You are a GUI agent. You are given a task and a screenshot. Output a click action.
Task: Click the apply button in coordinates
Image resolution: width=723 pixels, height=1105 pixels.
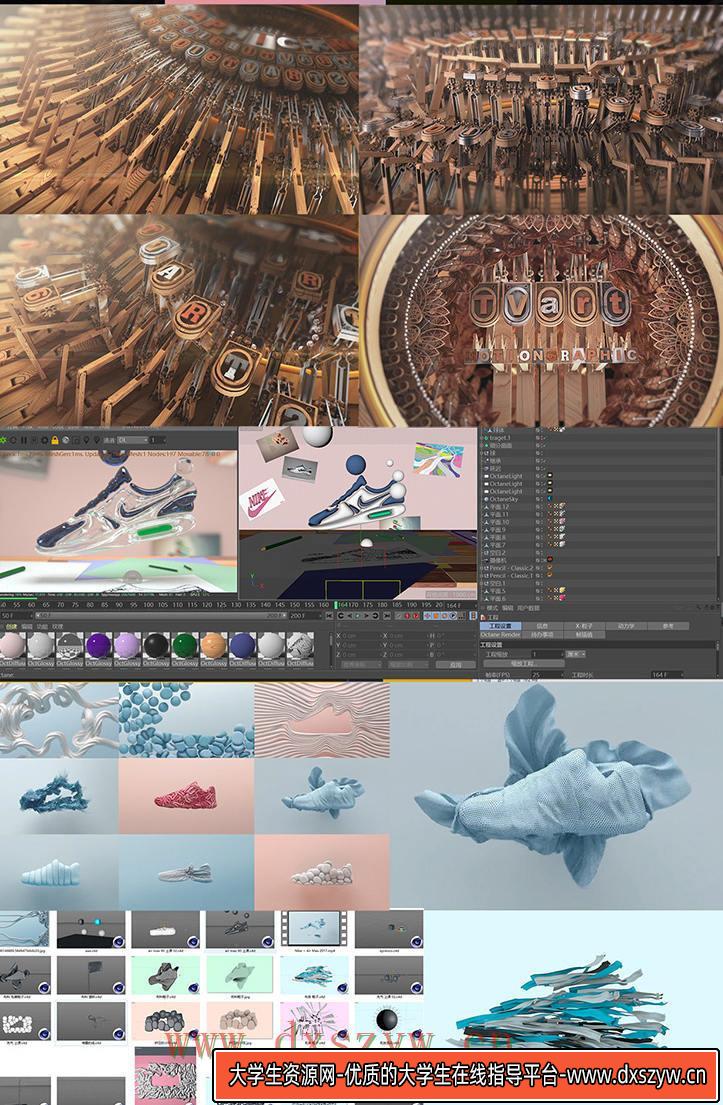click(455, 665)
